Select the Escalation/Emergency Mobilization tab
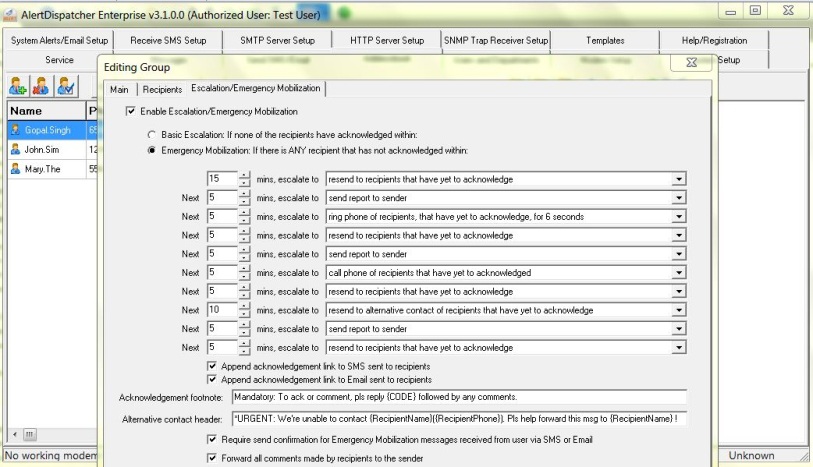 click(256, 88)
